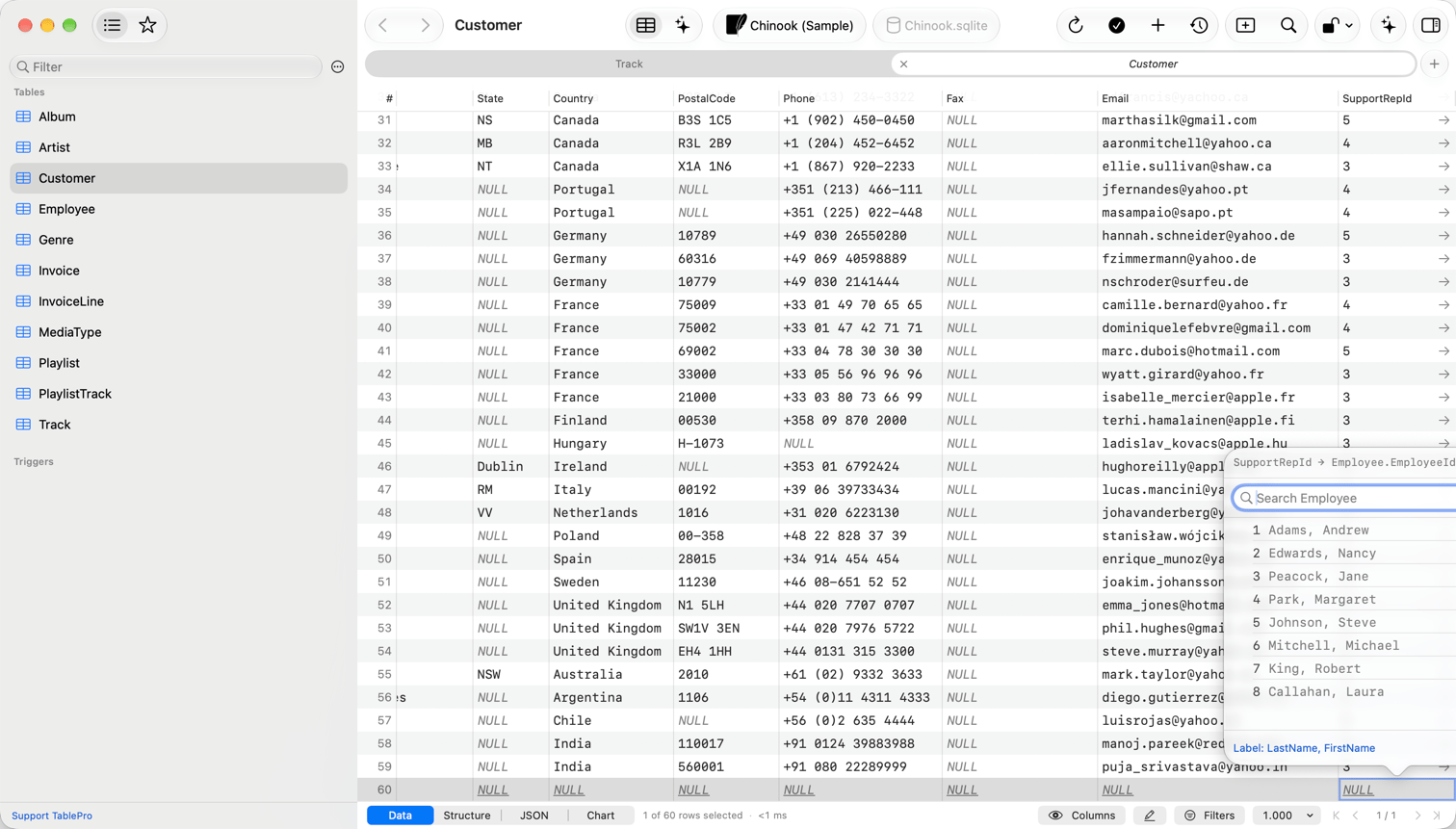This screenshot has height=829, width=1456.
Task: Go to the last page
Action: tap(1437, 816)
